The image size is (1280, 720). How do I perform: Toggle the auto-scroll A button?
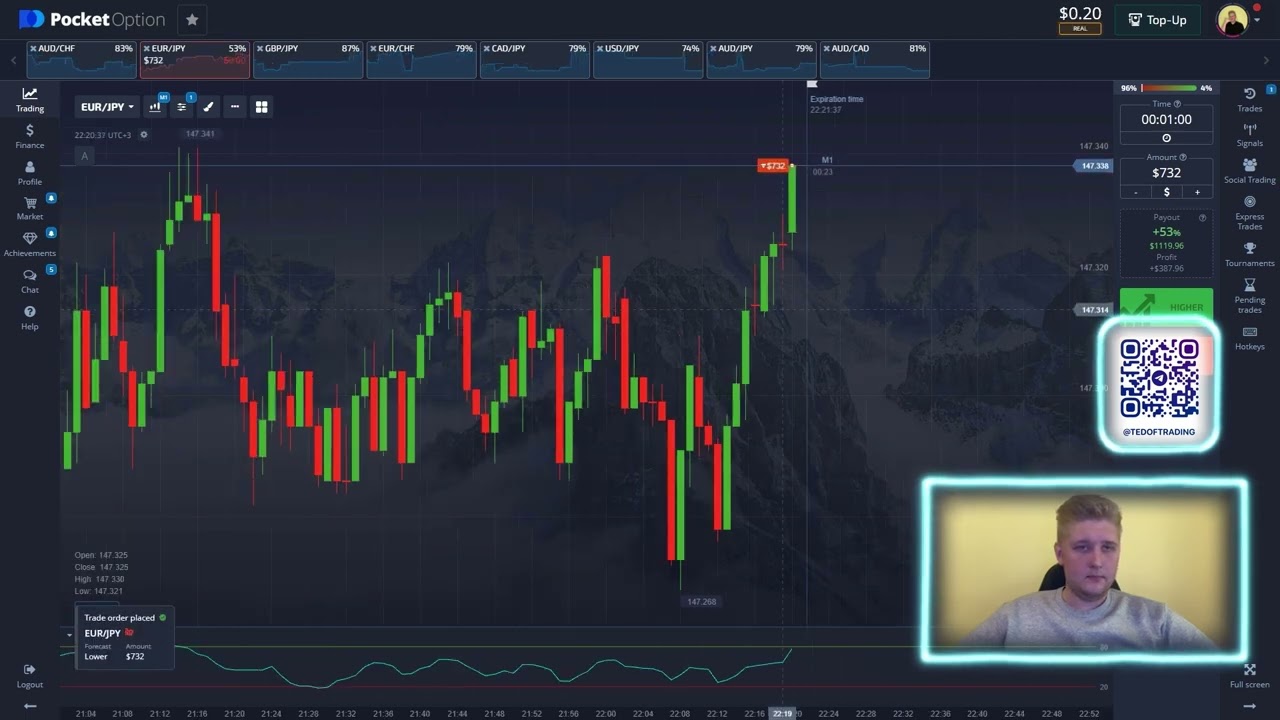[84, 155]
